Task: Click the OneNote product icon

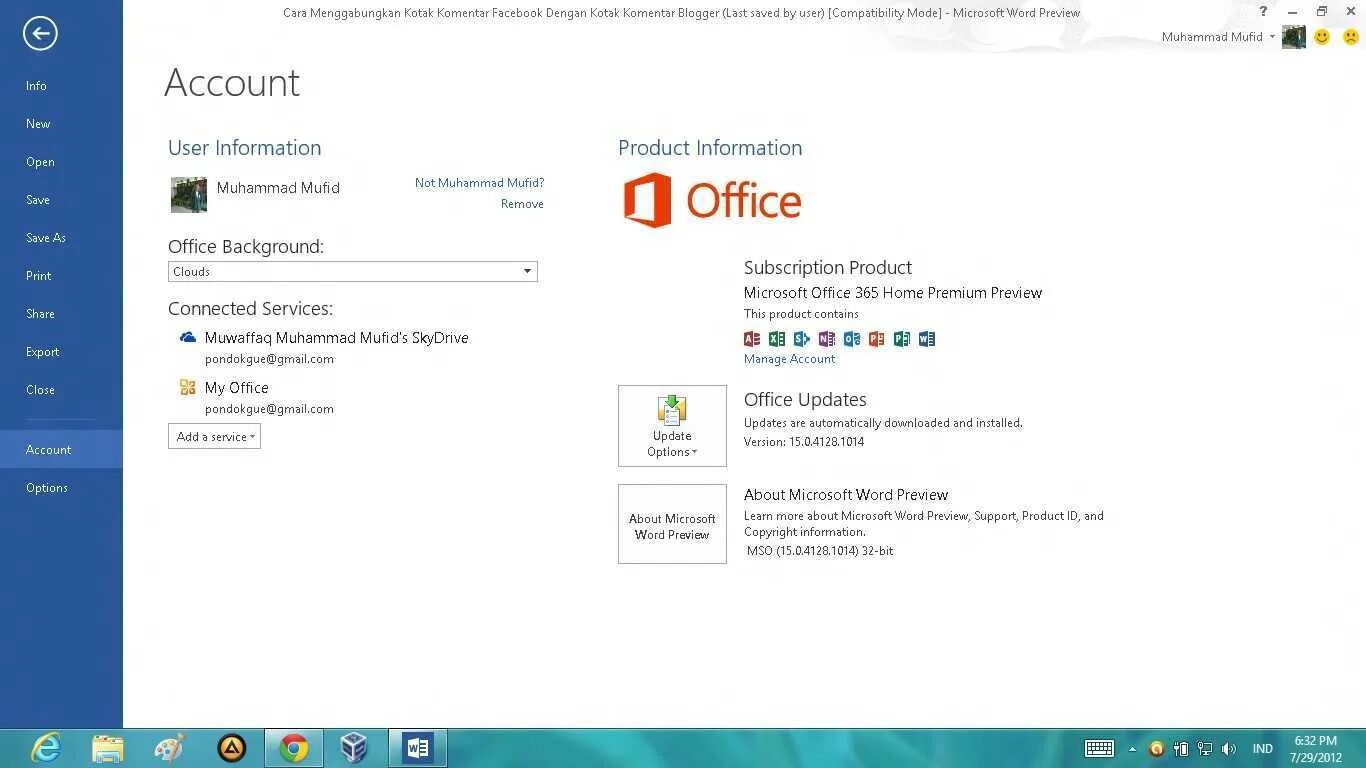Action: (827, 339)
